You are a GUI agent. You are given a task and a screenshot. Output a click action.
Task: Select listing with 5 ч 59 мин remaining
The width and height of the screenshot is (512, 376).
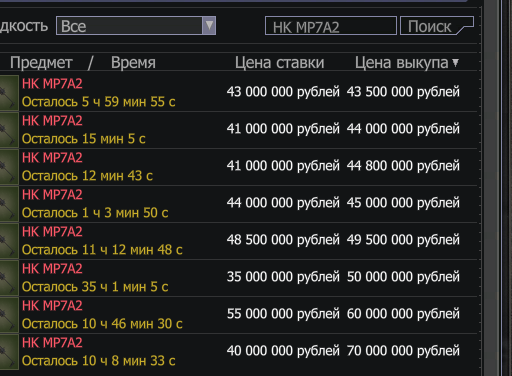[238, 92]
